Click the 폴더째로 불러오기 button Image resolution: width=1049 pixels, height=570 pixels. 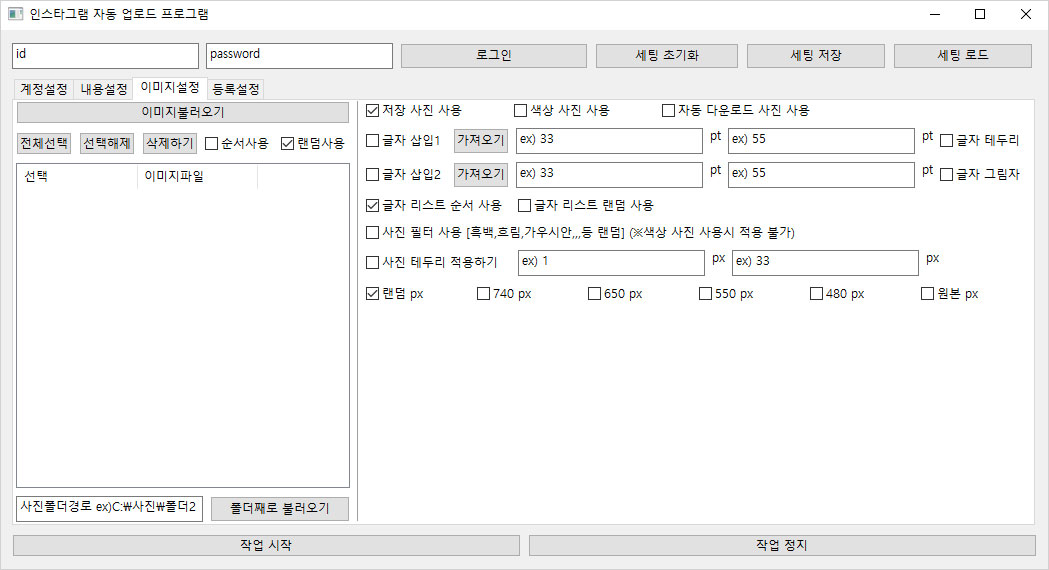tap(280, 508)
